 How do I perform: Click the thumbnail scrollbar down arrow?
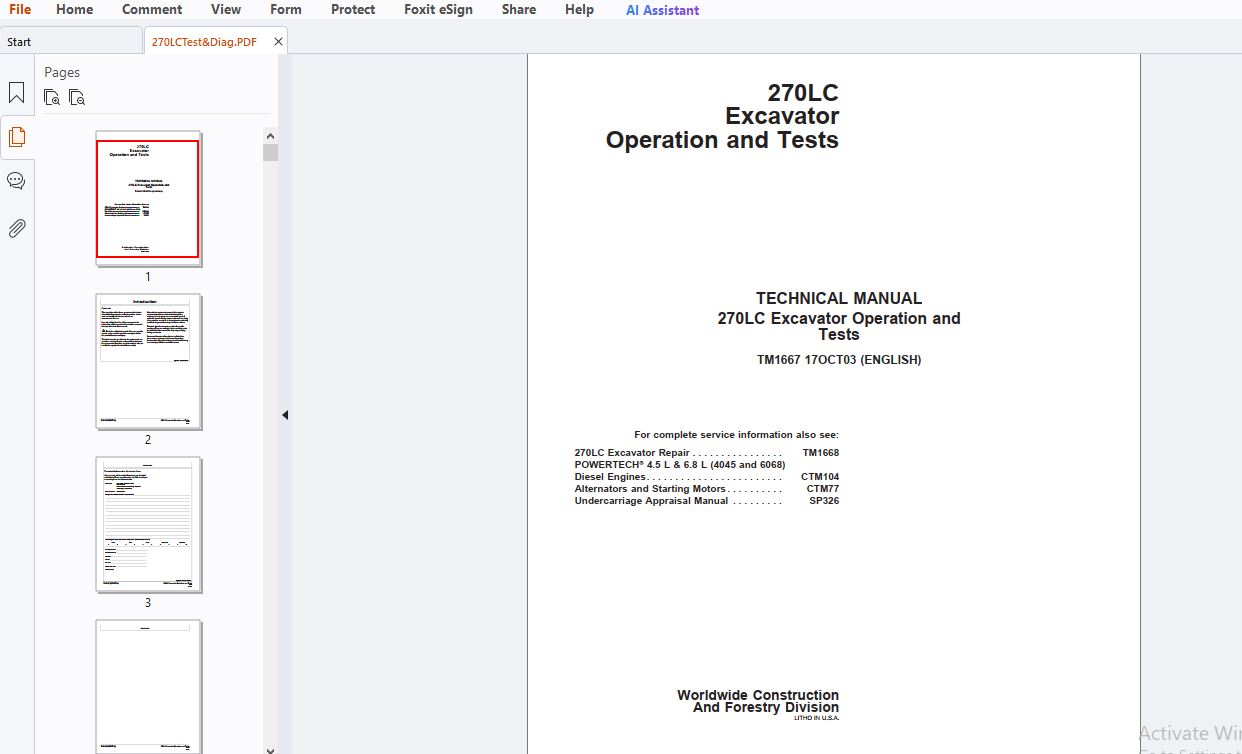tap(271, 749)
